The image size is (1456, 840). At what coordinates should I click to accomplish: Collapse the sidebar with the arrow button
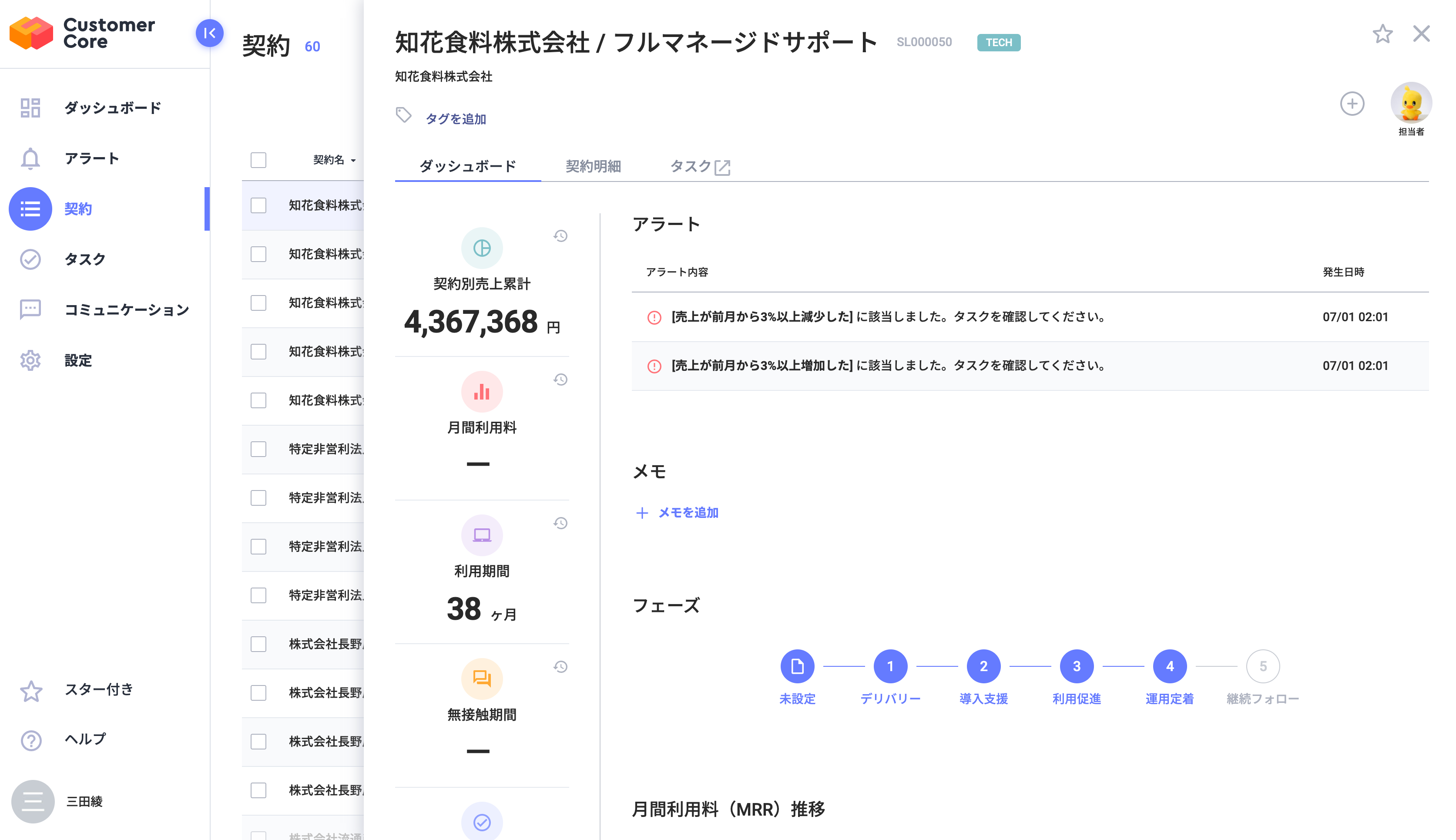[209, 33]
